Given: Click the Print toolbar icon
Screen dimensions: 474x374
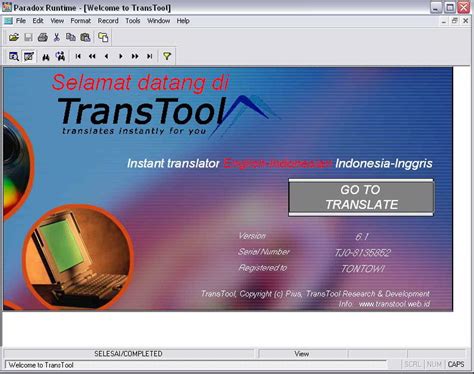Looking at the screenshot, I should coord(43,37).
